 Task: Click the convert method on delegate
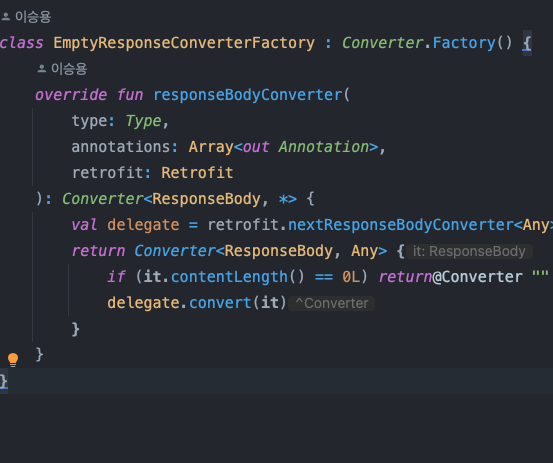220,303
